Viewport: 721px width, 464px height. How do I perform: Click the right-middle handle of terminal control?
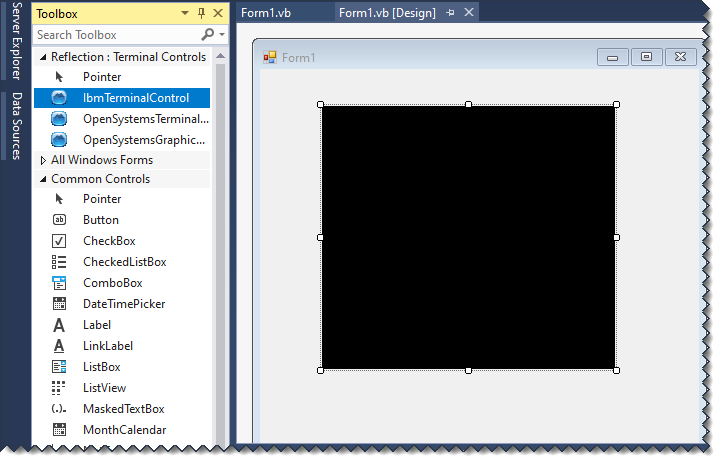pos(617,238)
